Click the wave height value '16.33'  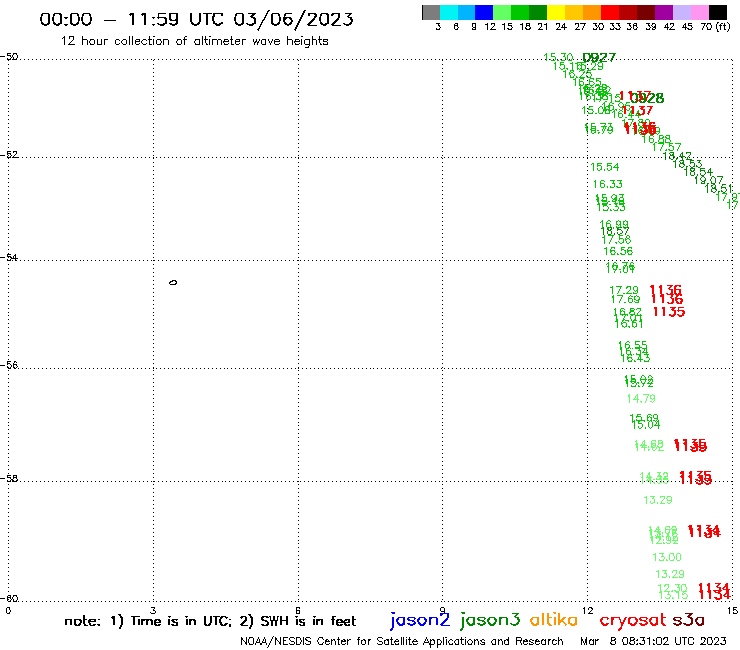[608, 184]
